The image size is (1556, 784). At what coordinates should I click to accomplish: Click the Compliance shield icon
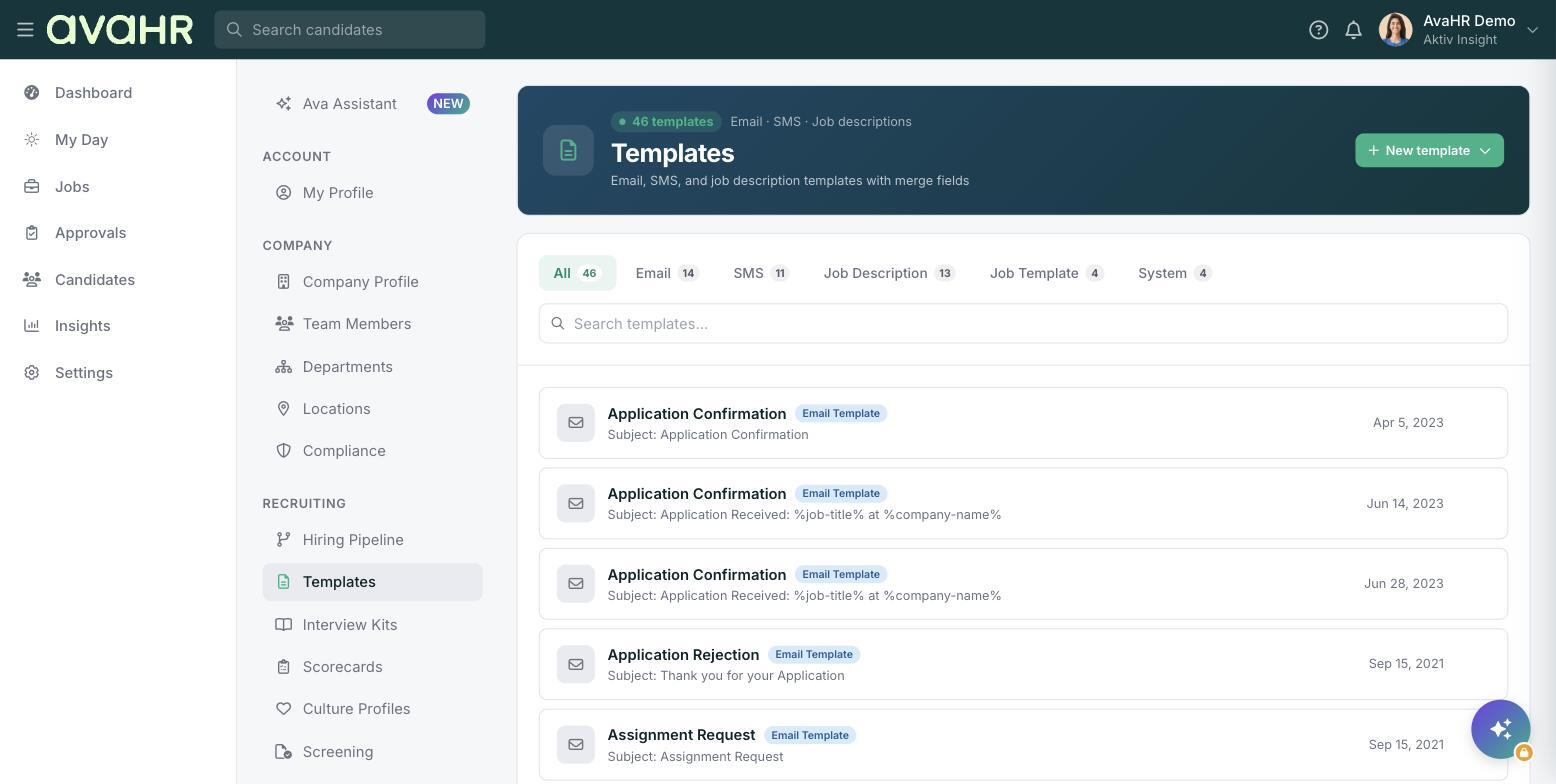tap(284, 451)
